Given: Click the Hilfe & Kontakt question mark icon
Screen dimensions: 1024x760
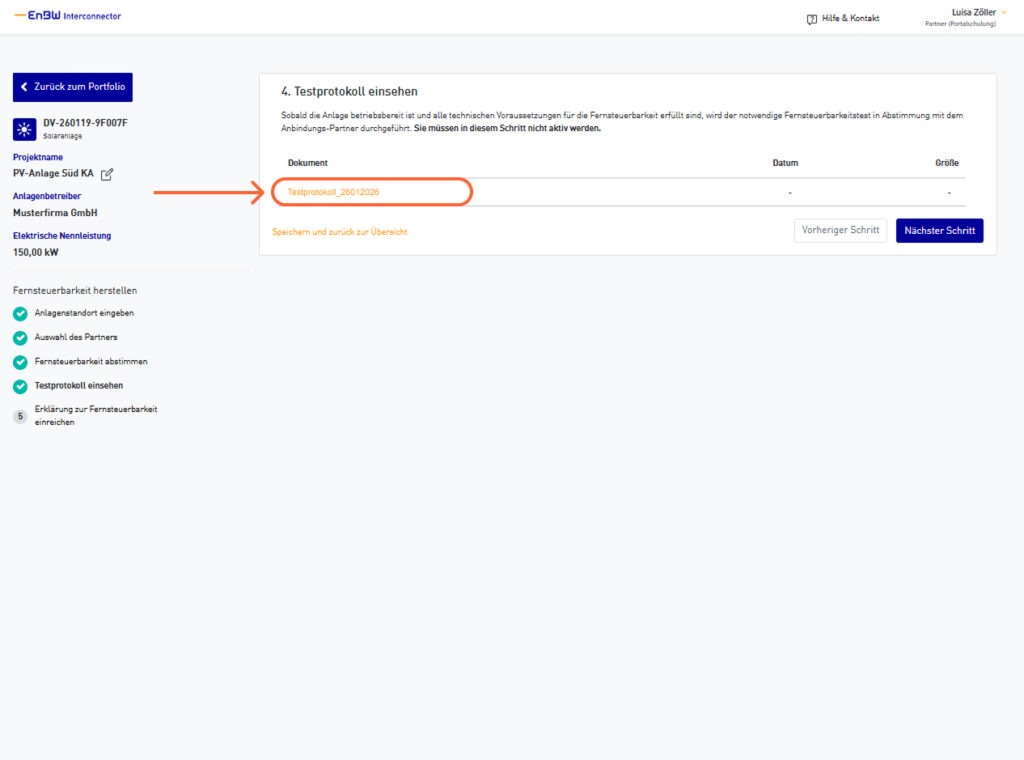Looking at the screenshot, I should 811,18.
